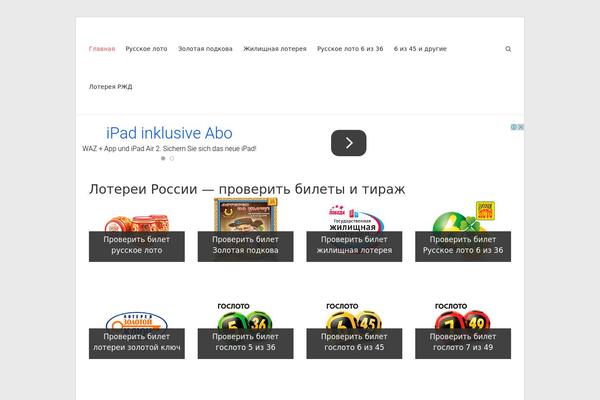The height and width of the screenshot is (400, 600).
Task: Click iPad inklusive Abo ad headline
Action: pyautogui.click(x=169, y=133)
